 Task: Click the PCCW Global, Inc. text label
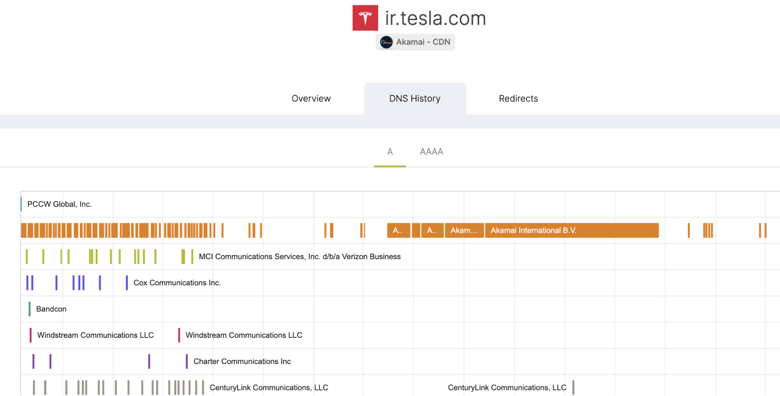(x=59, y=204)
